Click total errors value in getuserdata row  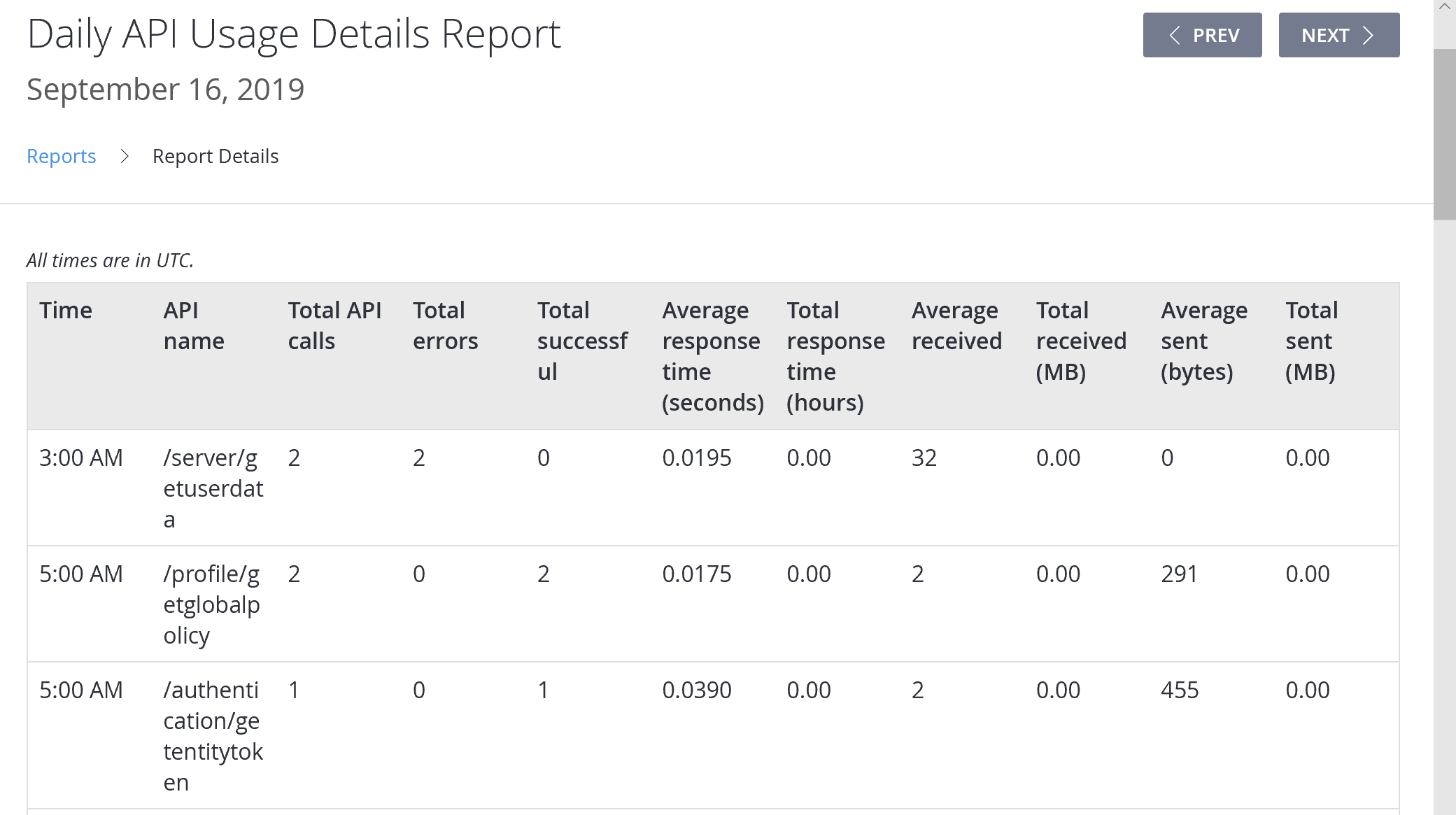point(419,458)
